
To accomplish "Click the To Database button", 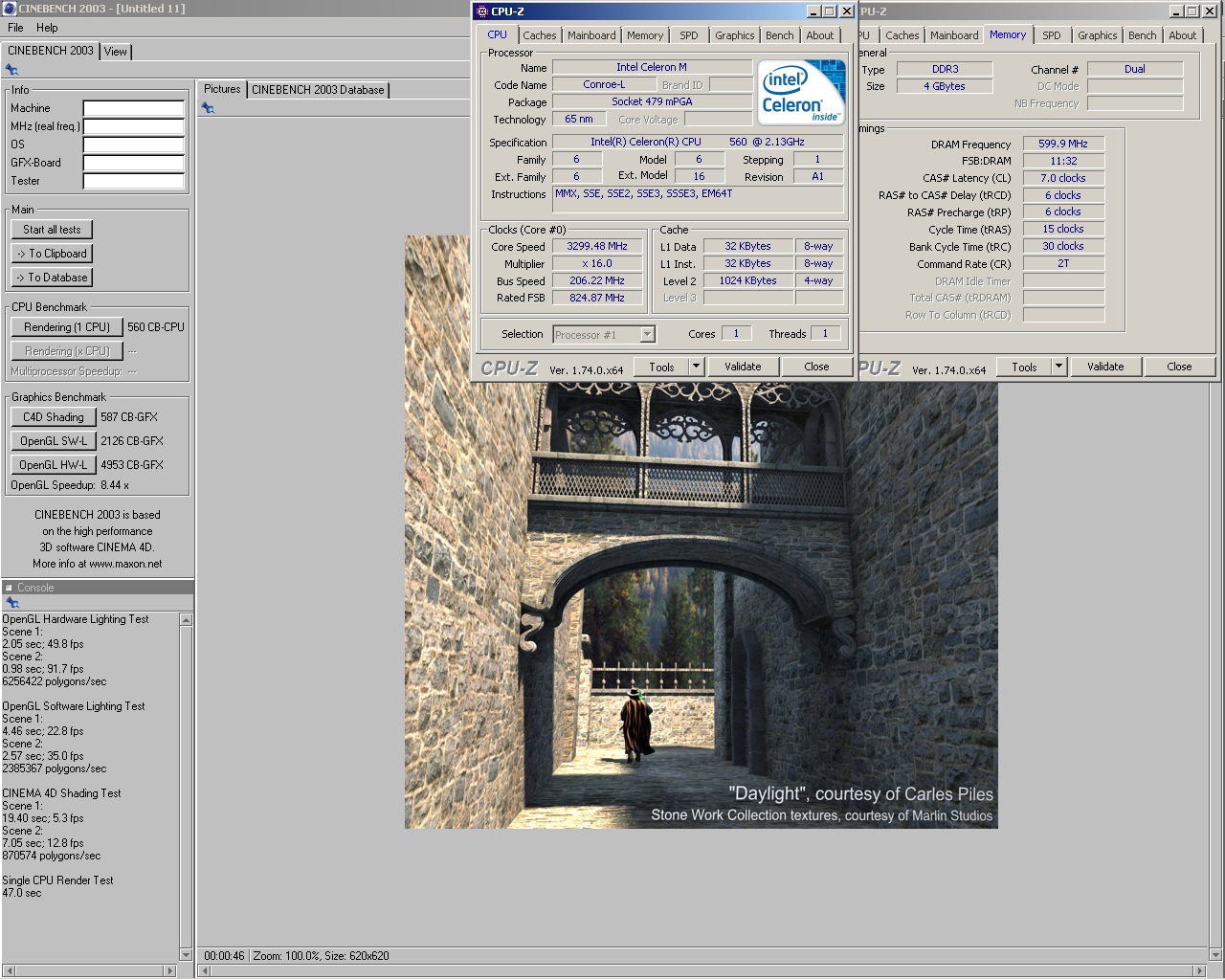I will click(52, 278).
